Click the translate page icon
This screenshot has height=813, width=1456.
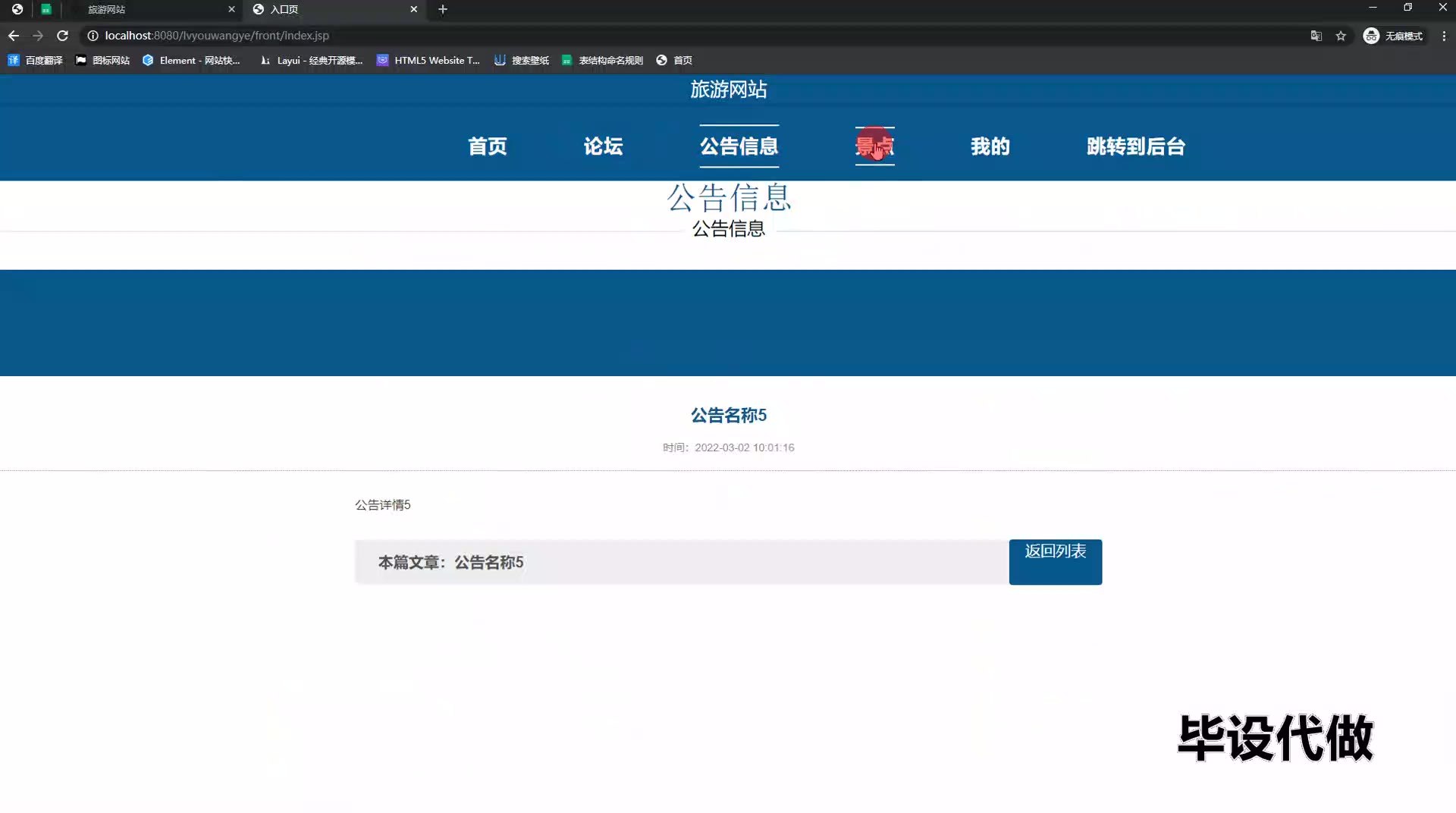tap(1316, 36)
